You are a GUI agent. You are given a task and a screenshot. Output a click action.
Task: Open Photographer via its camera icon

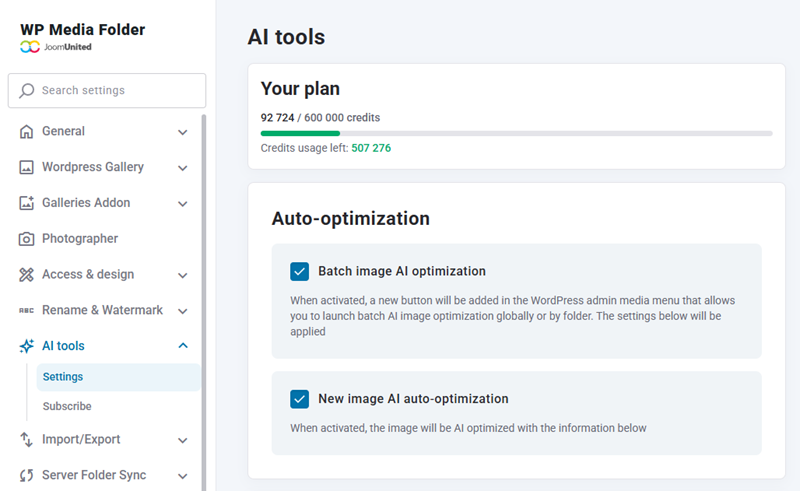[26, 239]
